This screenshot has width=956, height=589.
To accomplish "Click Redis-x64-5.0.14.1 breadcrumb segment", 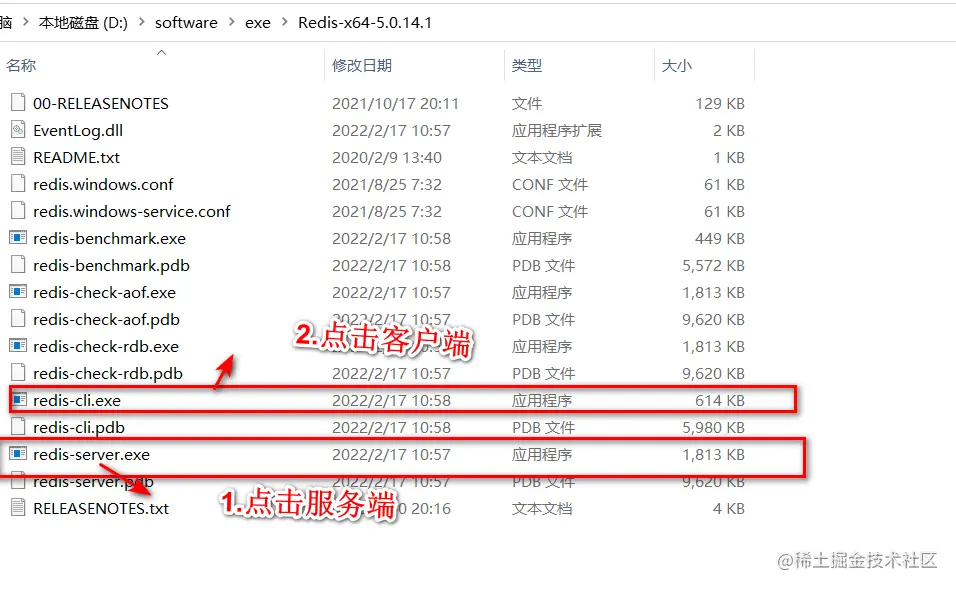I will coord(365,23).
